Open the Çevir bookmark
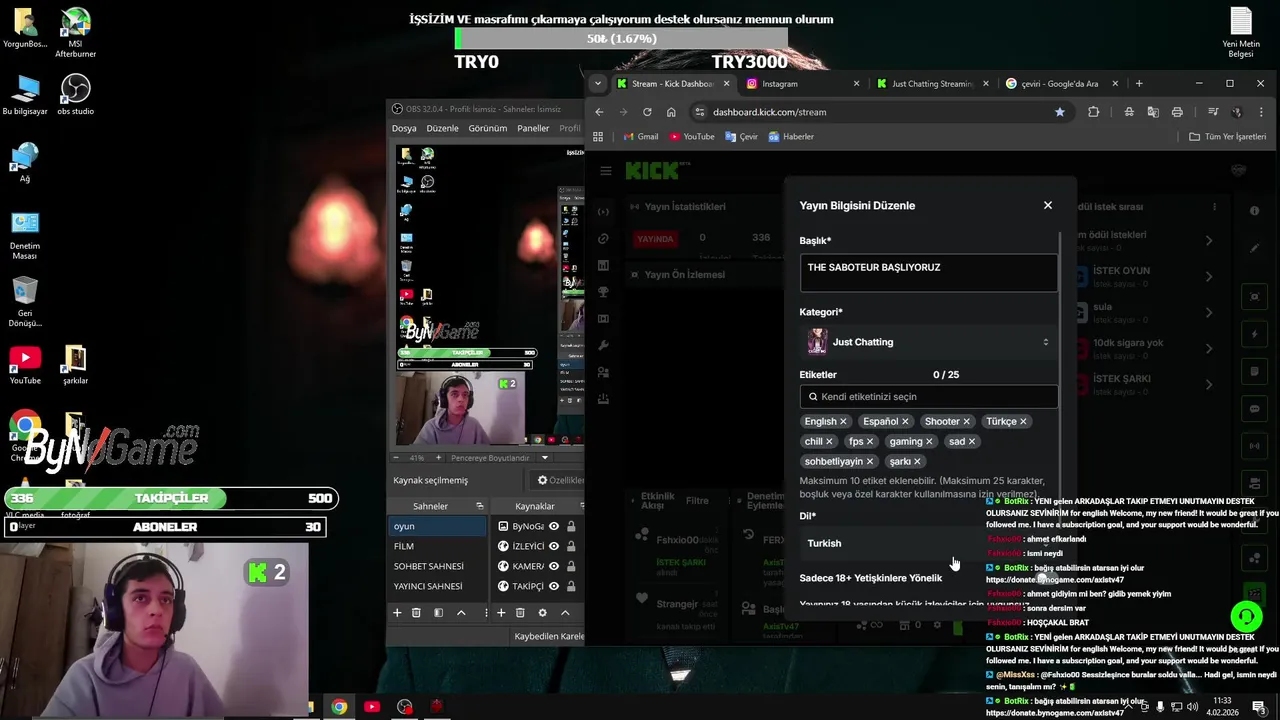Viewport: 1280px width, 720px height. [x=741, y=137]
